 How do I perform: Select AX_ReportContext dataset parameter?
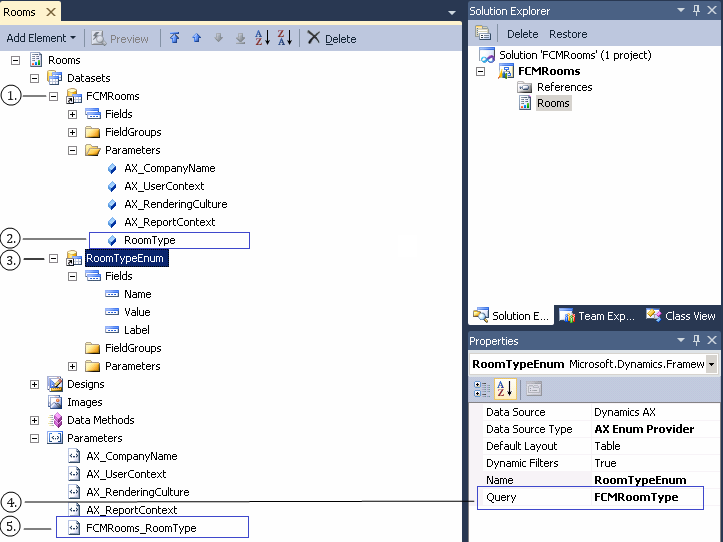click(170, 222)
